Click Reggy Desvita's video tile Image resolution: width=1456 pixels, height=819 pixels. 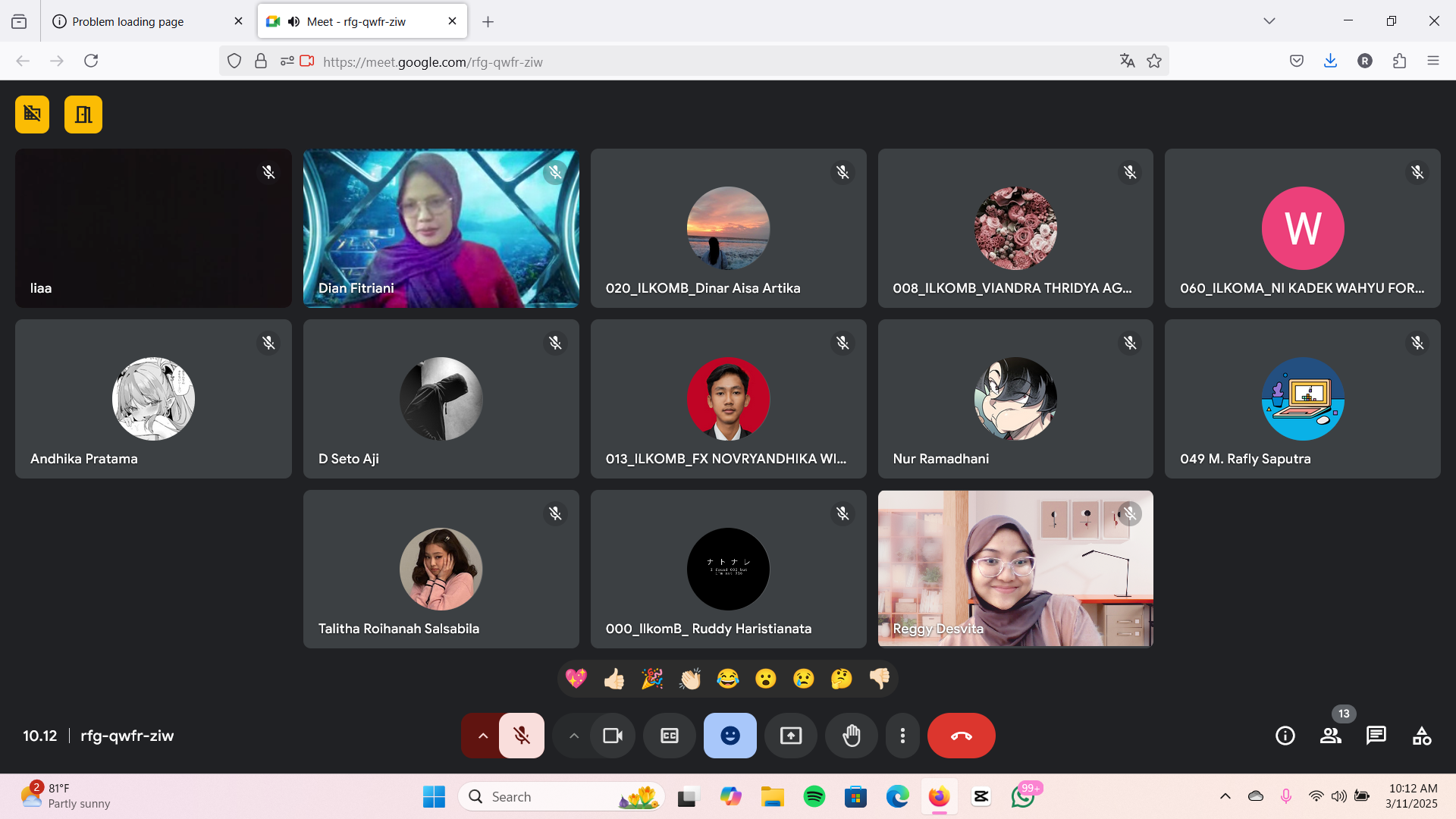click(1015, 569)
